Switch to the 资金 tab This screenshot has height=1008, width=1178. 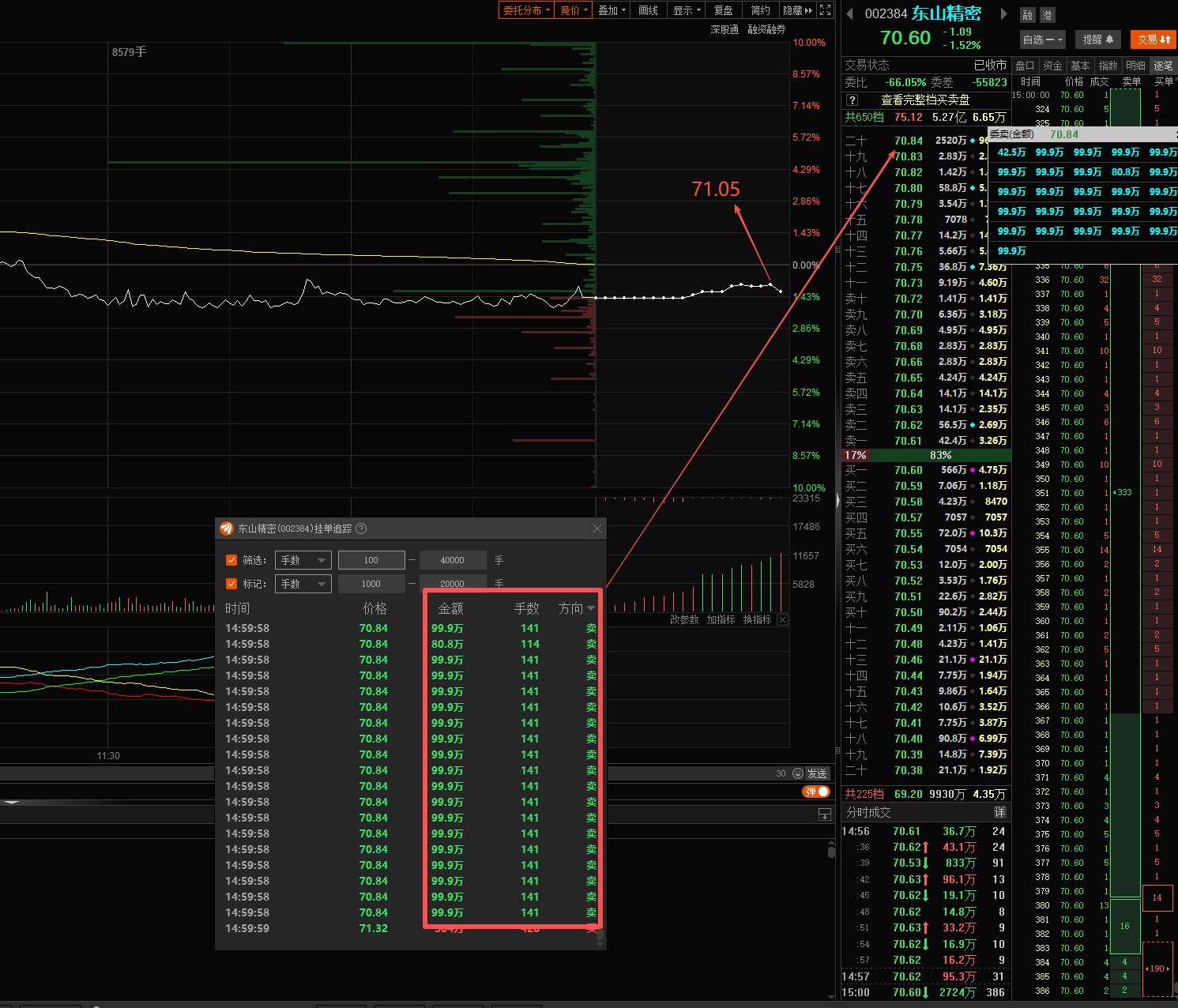pos(1053,66)
